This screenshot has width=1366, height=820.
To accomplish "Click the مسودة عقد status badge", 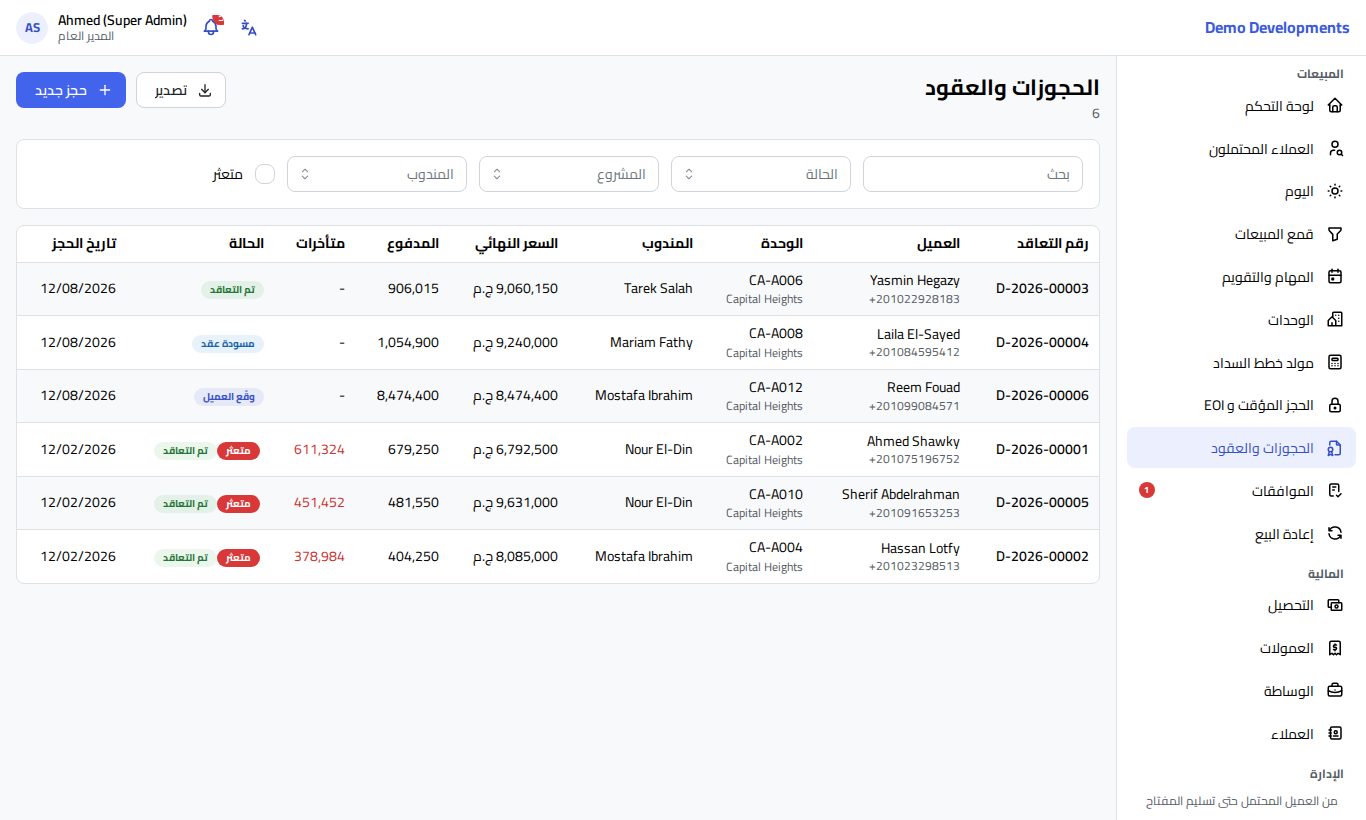I will pyautogui.click(x=228, y=343).
